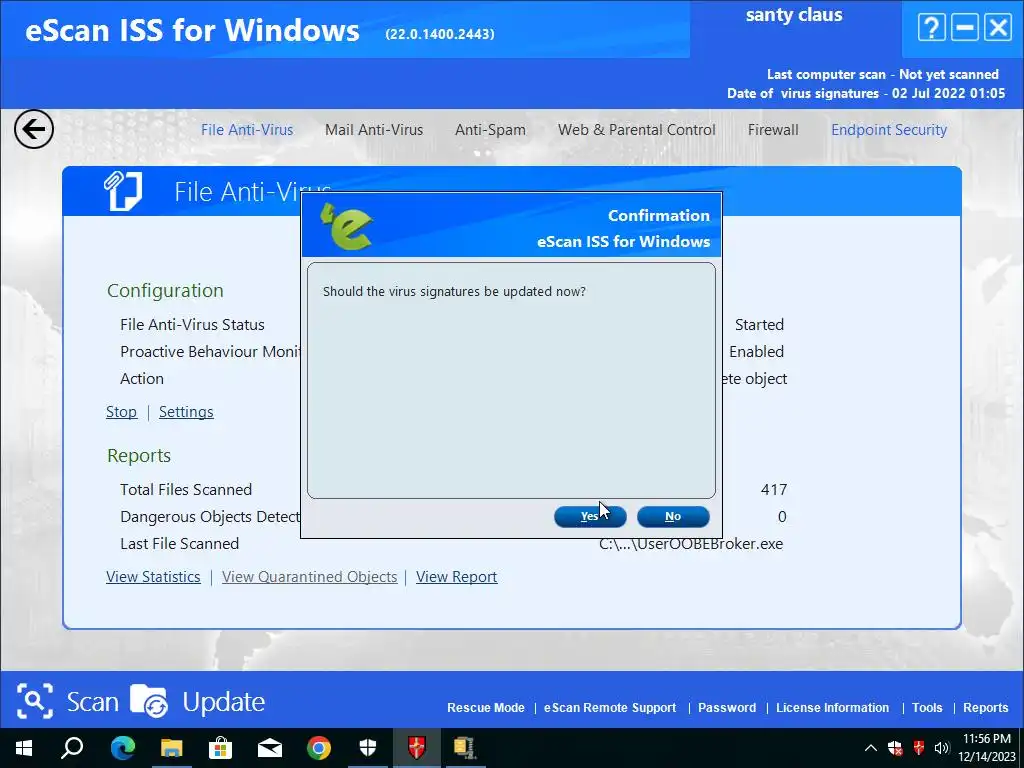Click 'Last computer scan - Not yet scanned'

883,74
